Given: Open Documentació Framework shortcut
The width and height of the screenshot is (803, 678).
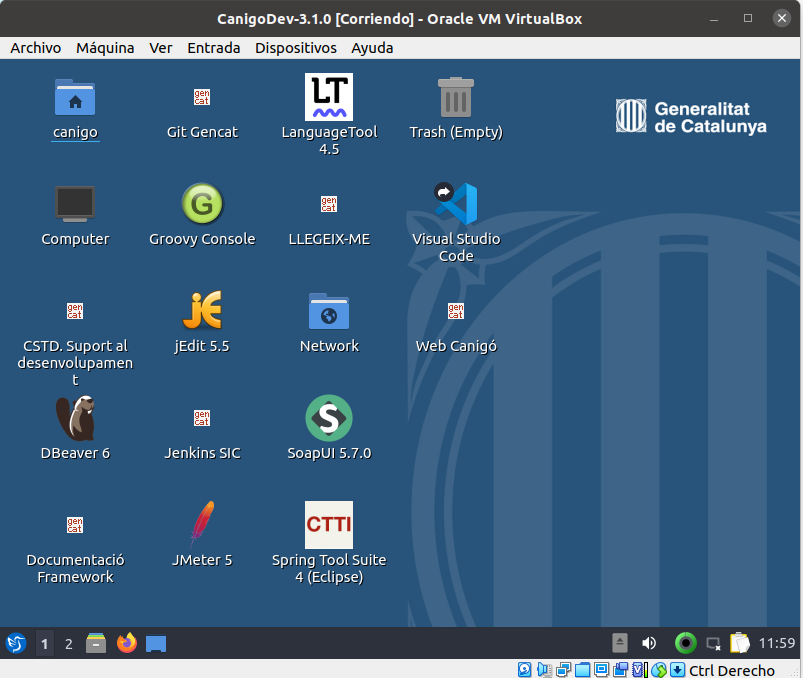Looking at the screenshot, I should [x=75, y=525].
